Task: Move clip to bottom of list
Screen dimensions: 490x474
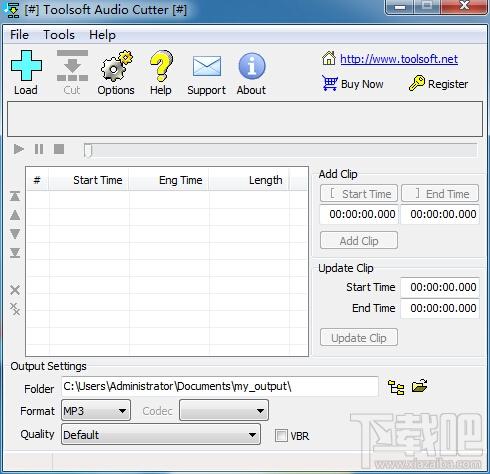Action: [x=15, y=253]
